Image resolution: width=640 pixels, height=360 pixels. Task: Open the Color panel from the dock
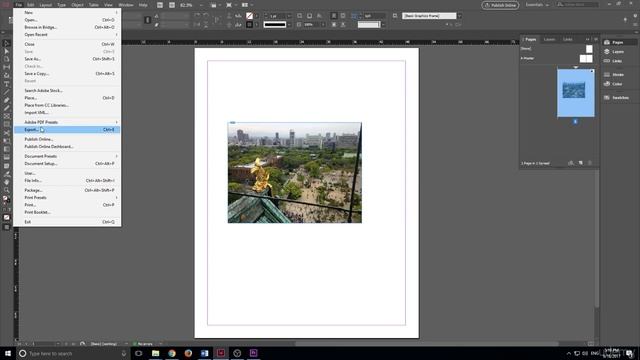[618, 84]
